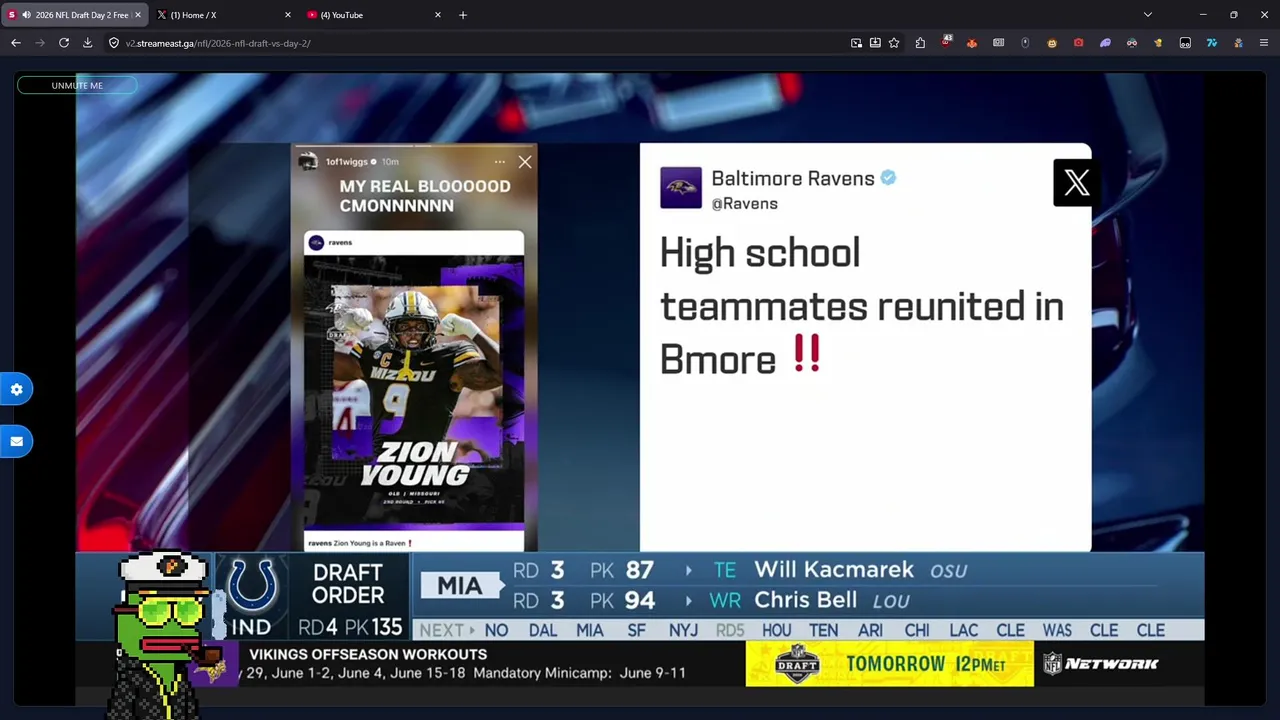
Task: Click the "Chris Bell" pick text
Action: [805, 600]
